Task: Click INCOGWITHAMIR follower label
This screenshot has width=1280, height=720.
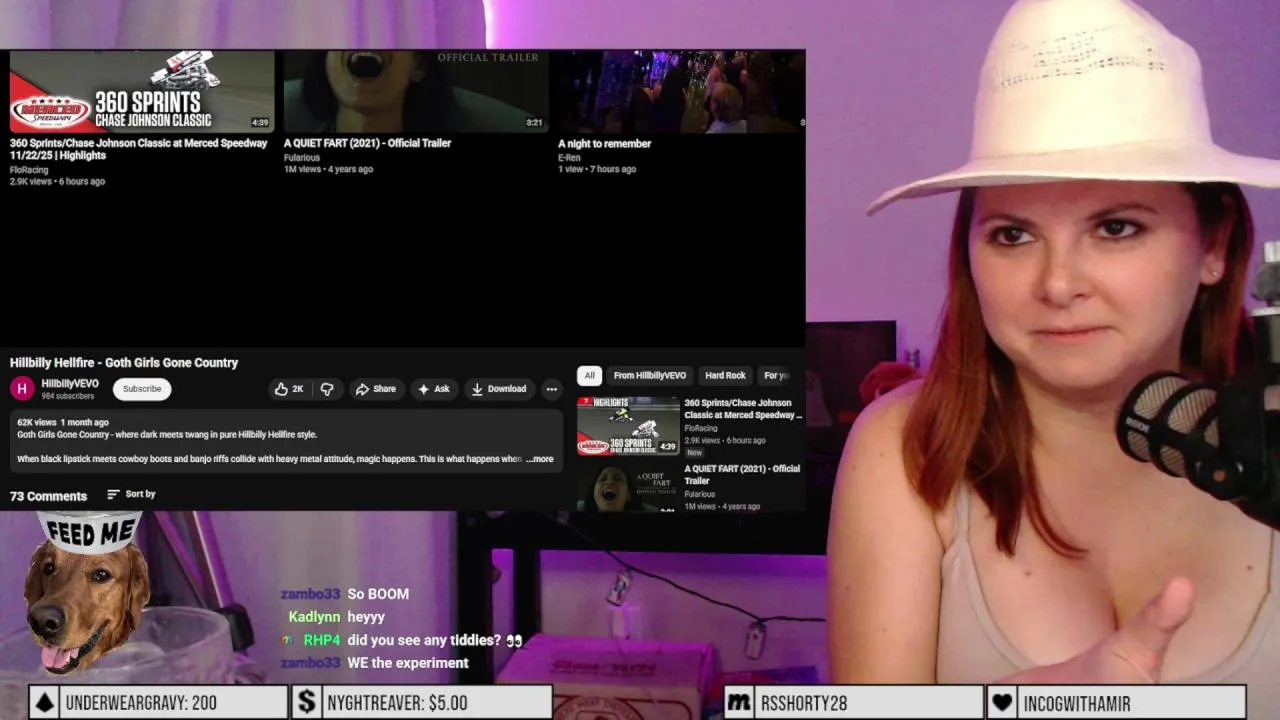Action: pyautogui.click(x=1077, y=703)
